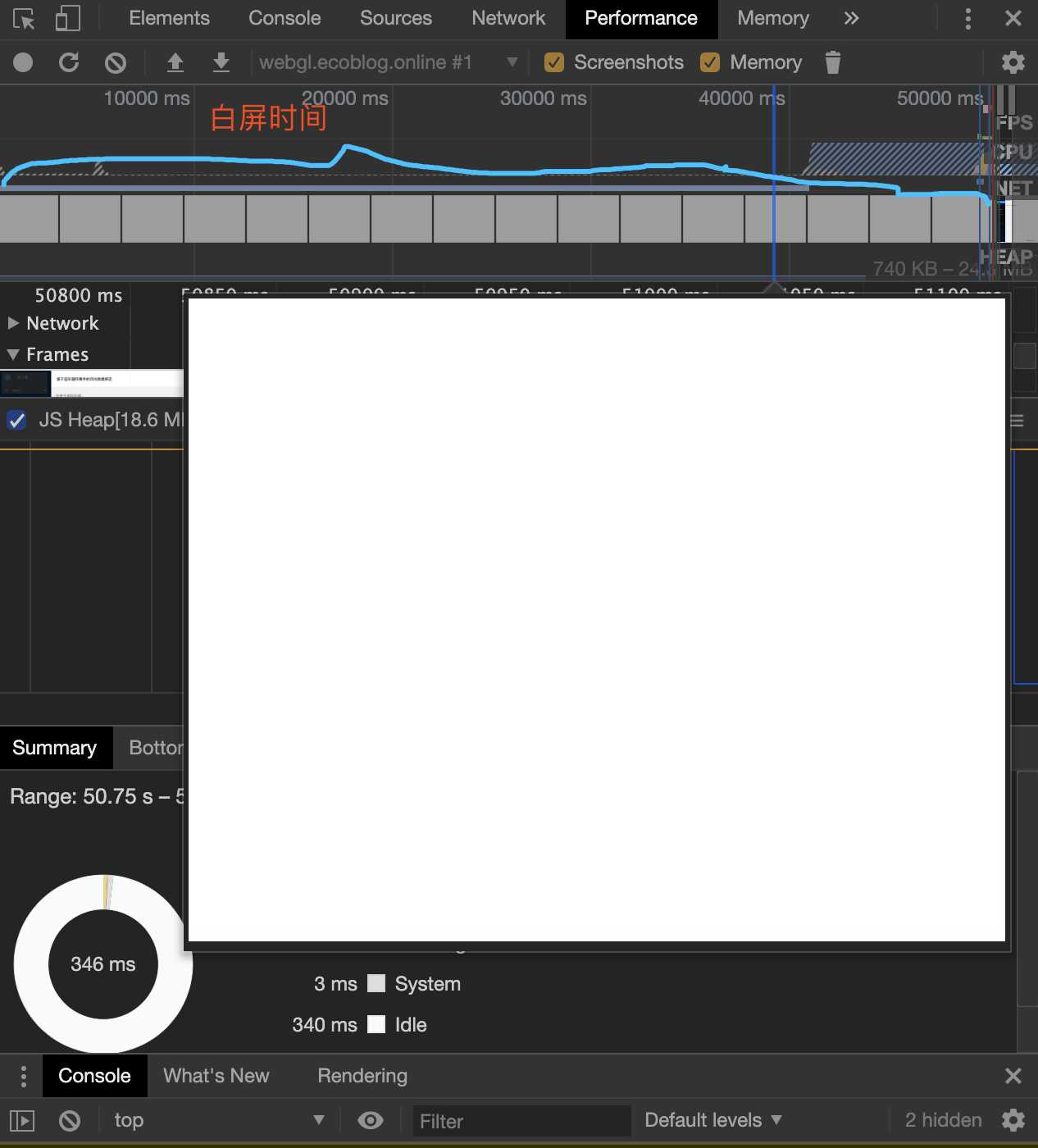Switch to the Network tab
1038x1148 pixels.
508,18
